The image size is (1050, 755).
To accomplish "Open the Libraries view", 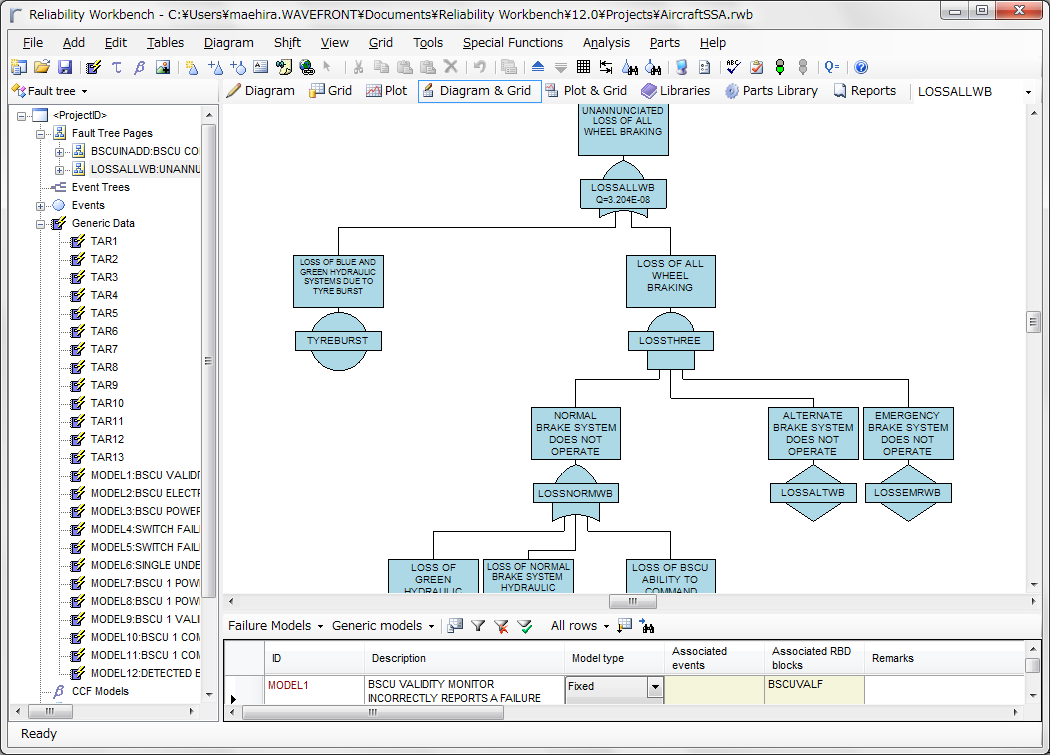I will [675, 91].
